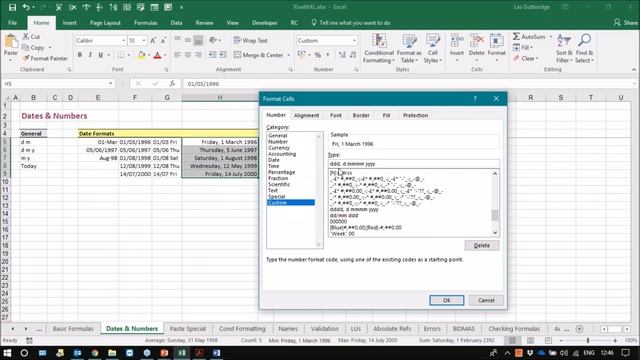The height and width of the screenshot is (360, 640).
Task: Open Conditional Formatting
Action: pyautogui.click(x=379, y=49)
